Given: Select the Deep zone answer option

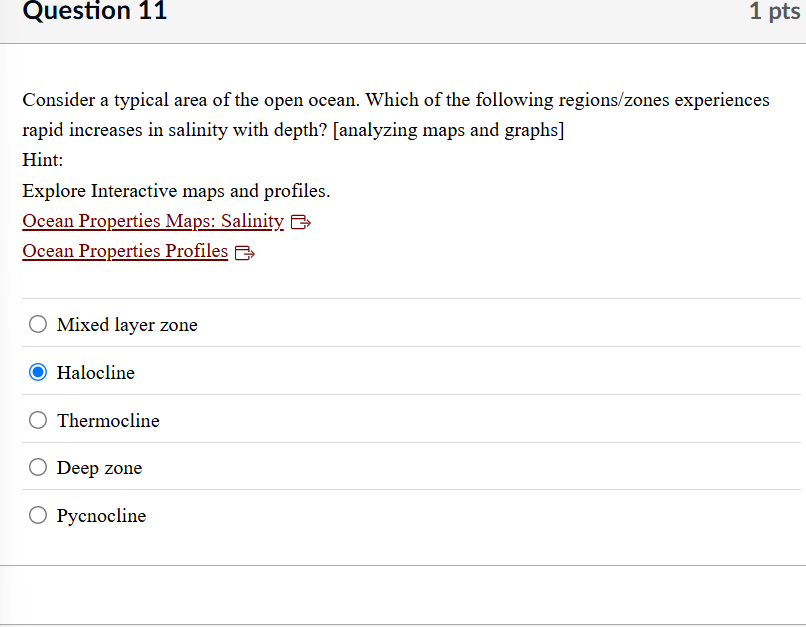Looking at the screenshot, I should (x=37, y=467).
